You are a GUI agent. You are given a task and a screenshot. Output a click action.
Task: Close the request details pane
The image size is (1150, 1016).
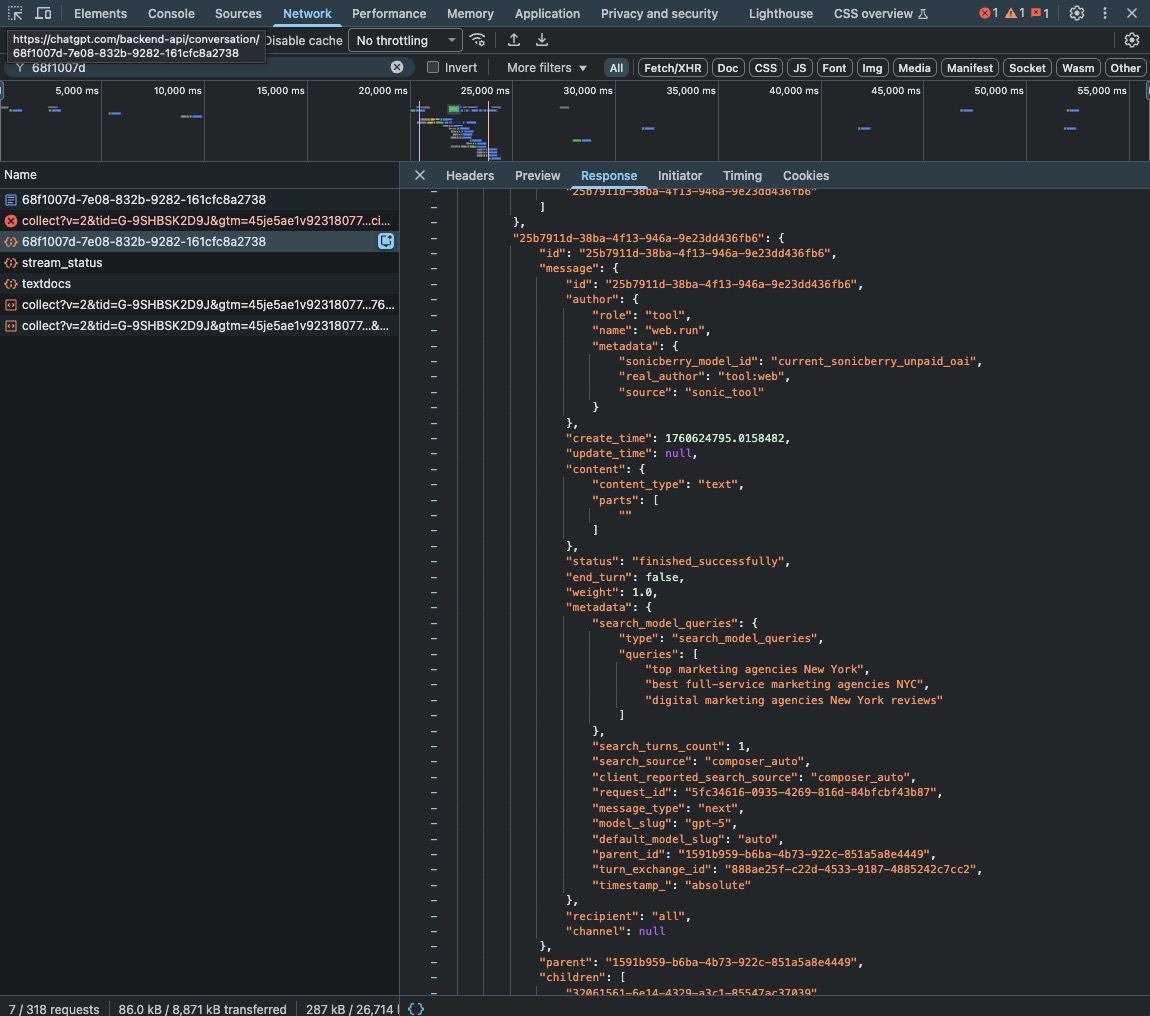point(420,175)
